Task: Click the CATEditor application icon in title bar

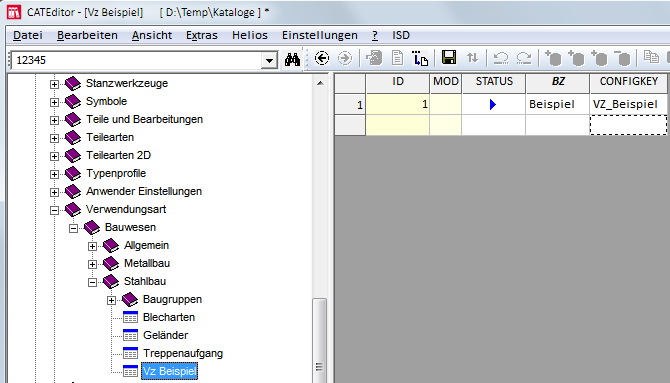Action: 14,12
